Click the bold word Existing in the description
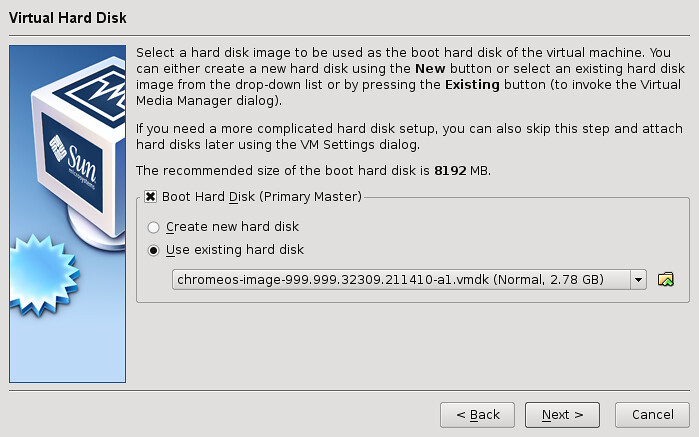 (x=472, y=85)
